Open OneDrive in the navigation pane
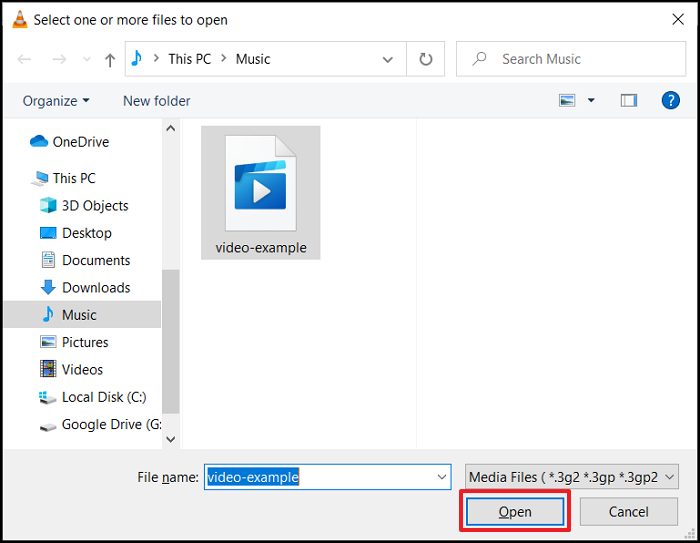700x543 pixels. 80,142
